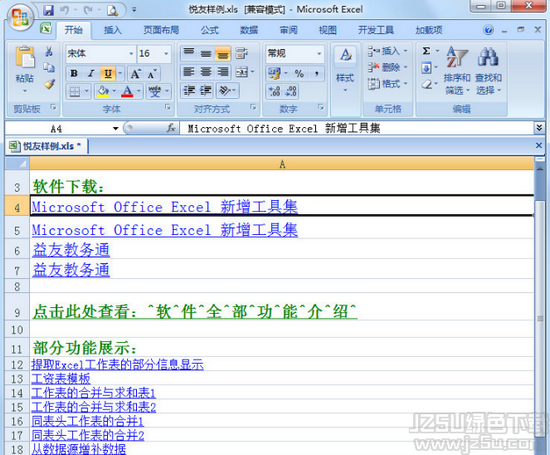Apply the yellow fill color
This screenshot has width=550, height=455.
[x=103, y=92]
